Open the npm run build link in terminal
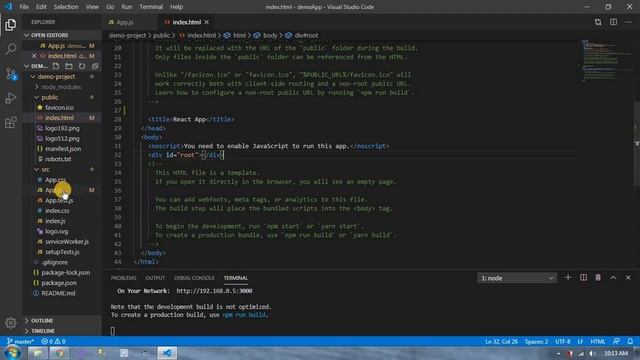Viewport: 640px width, 360px height. tap(244, 315)
